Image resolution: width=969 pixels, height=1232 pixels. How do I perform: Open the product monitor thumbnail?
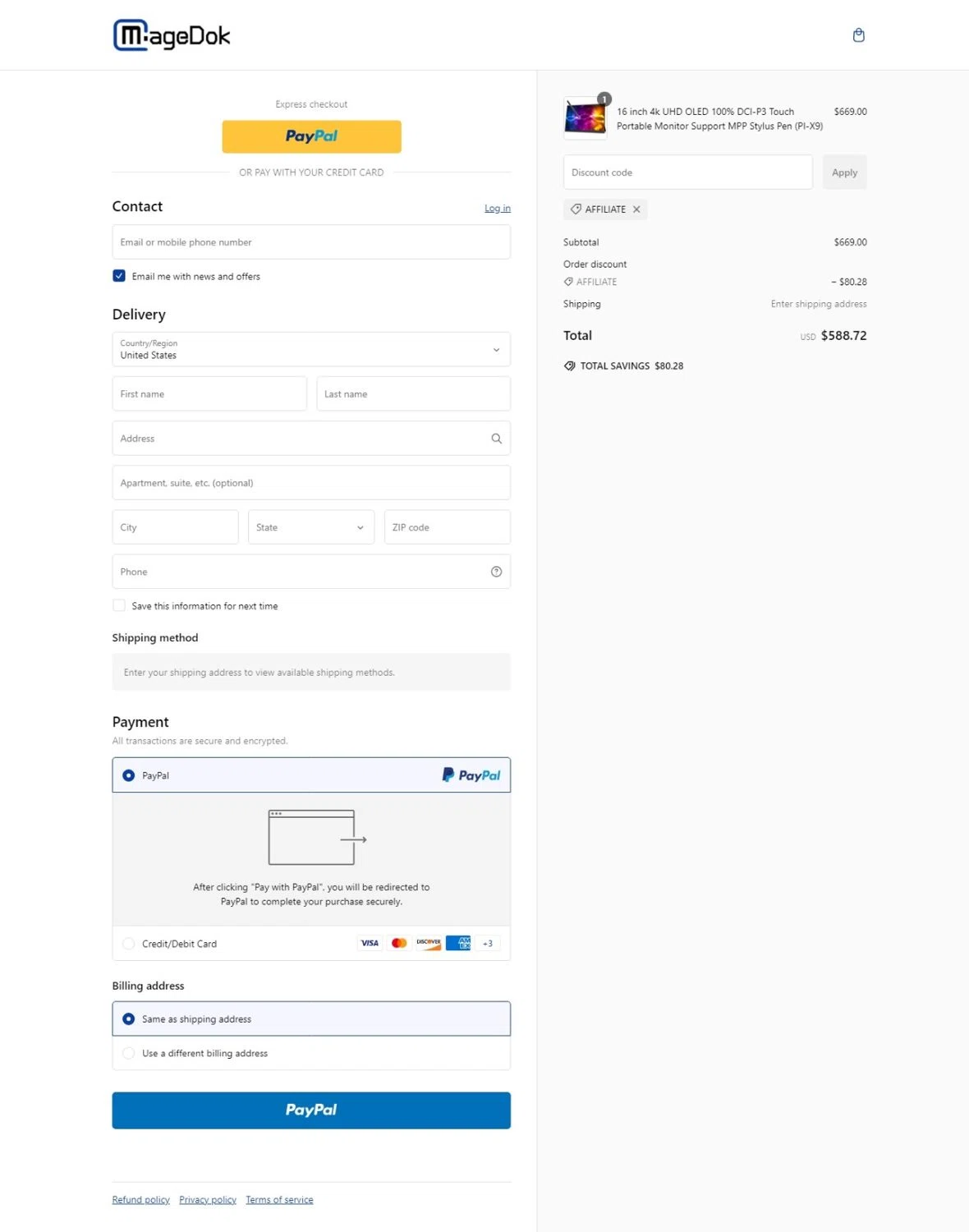click(x=585, y=117)
